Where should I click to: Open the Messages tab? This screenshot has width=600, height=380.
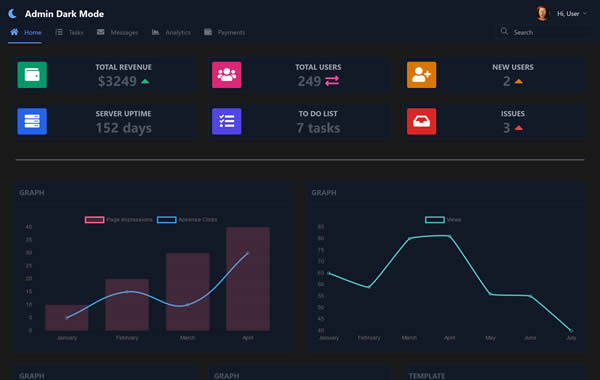[x=117, y=33]
